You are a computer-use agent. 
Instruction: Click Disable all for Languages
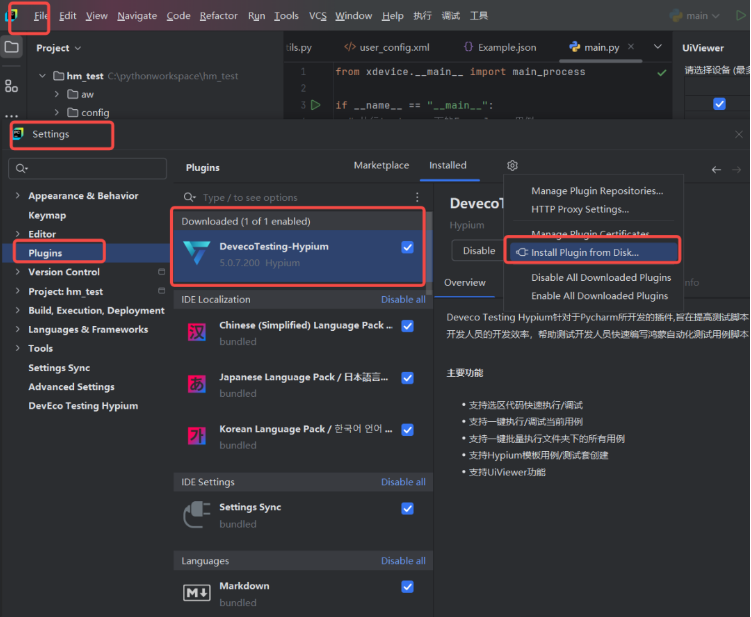click(403, 560)
